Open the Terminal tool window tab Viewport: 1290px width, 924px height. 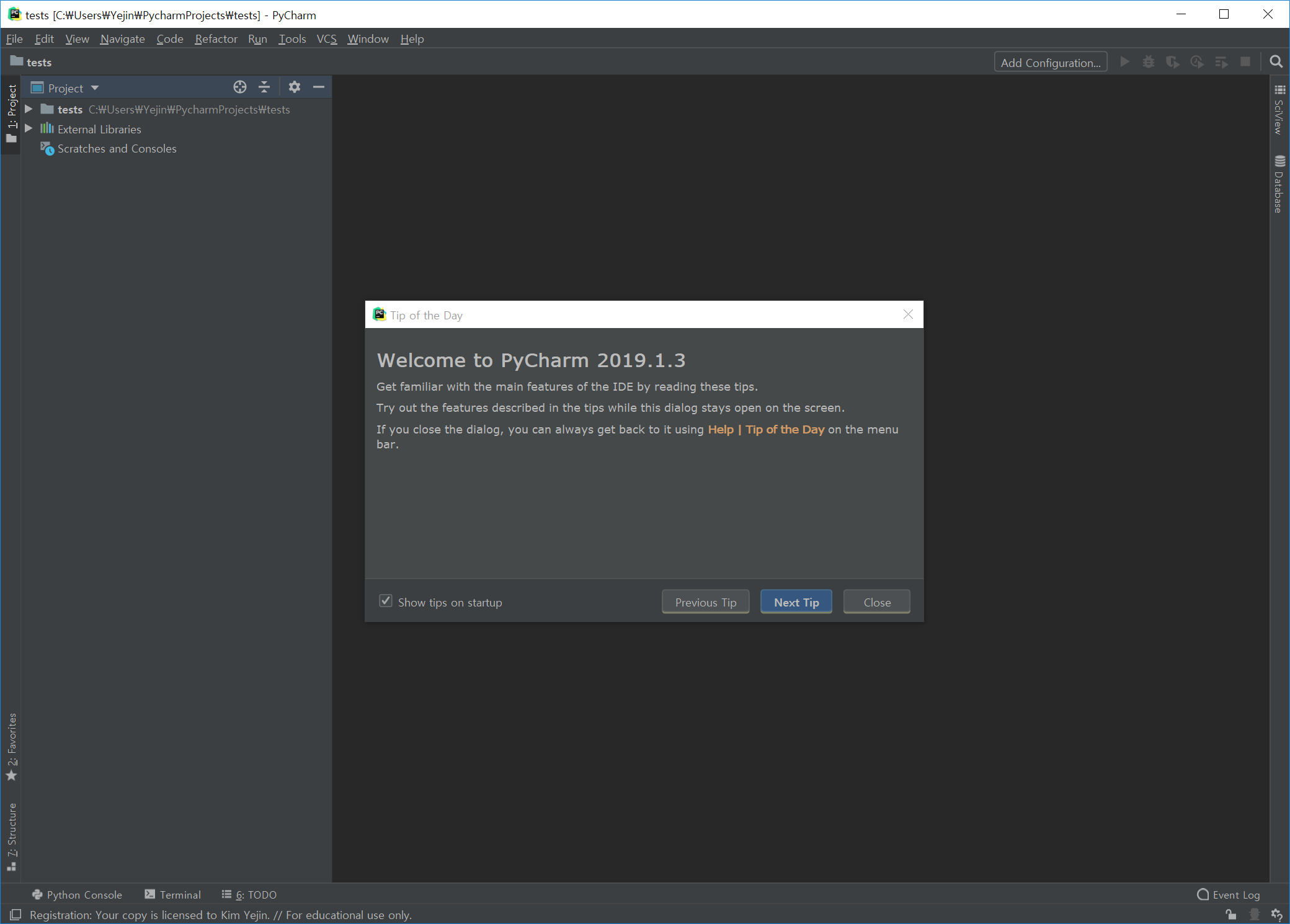point(173,895)
